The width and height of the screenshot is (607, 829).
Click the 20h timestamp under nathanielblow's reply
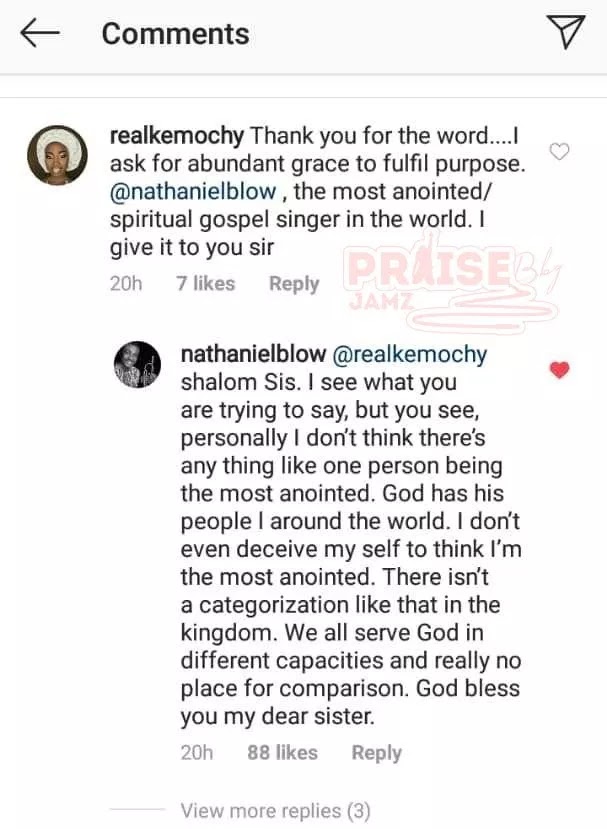[x=197, y=753]
